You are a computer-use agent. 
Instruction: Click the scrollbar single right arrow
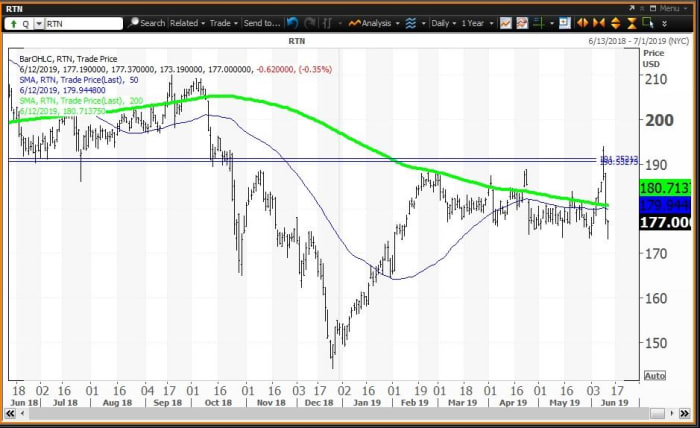[x=671, y=414]
